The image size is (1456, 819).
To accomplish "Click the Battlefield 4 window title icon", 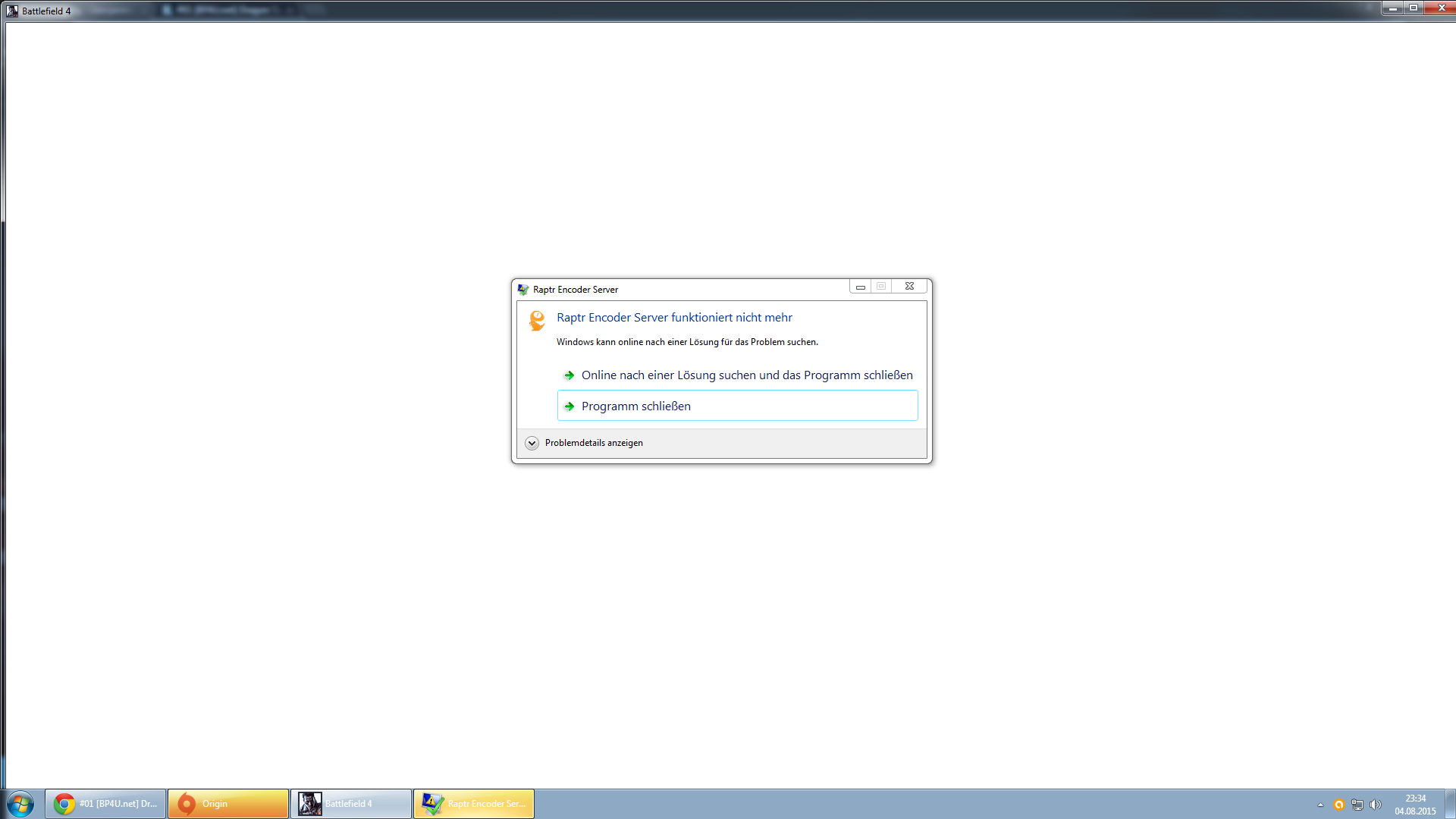I will click(11, 11).
